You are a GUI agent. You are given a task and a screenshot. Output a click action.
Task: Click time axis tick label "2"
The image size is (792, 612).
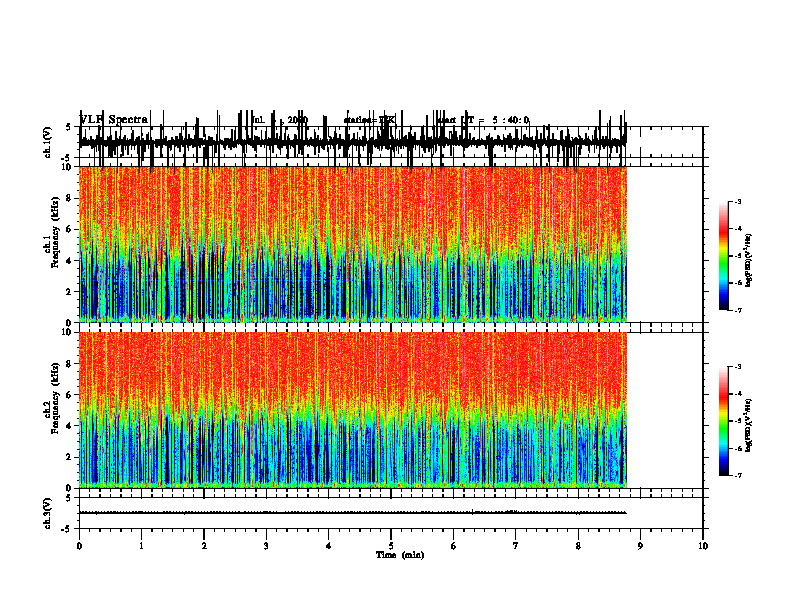click(204, 546)
